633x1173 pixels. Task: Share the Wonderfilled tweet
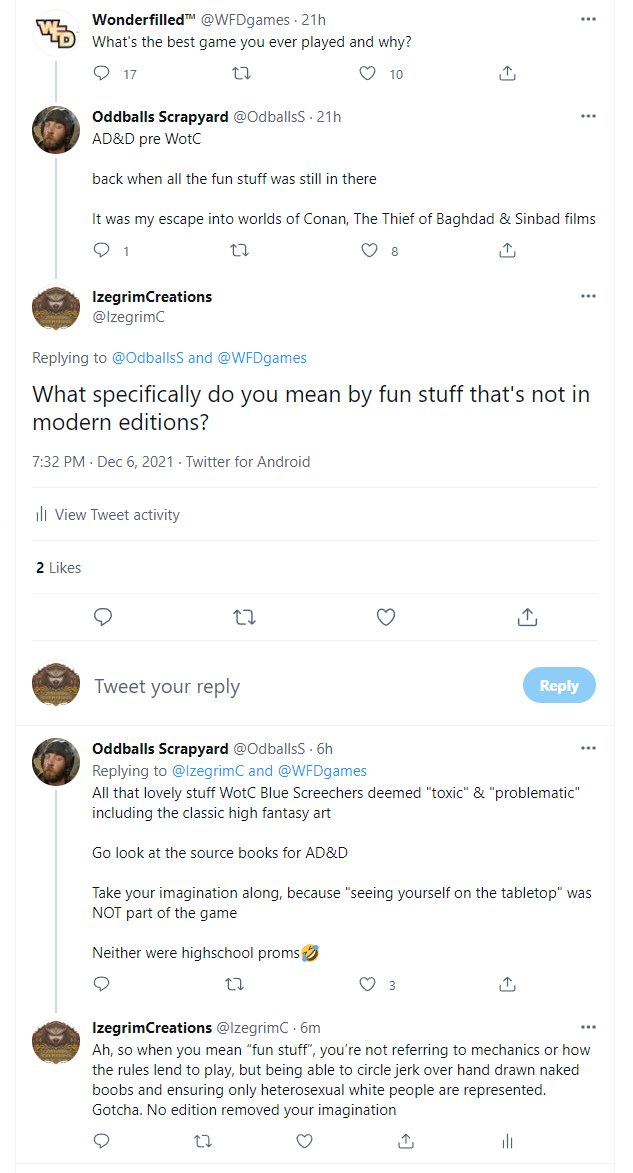(x=507, y=73)
